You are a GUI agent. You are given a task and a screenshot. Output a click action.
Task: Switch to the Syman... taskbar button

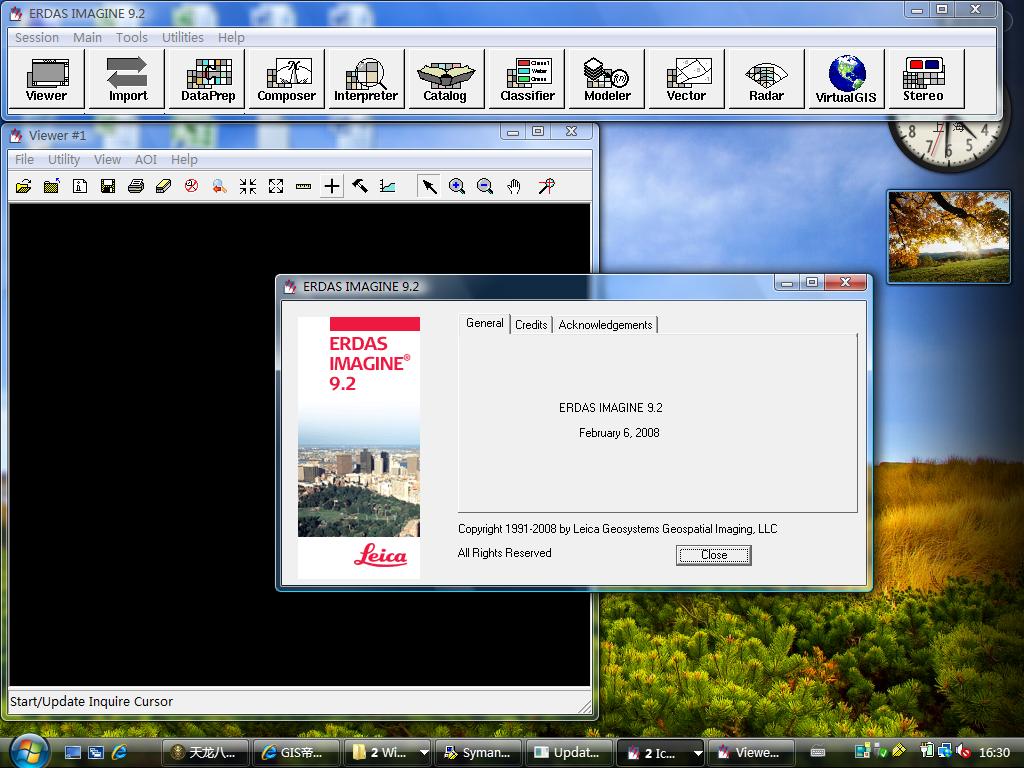click(x=479, y=752)
